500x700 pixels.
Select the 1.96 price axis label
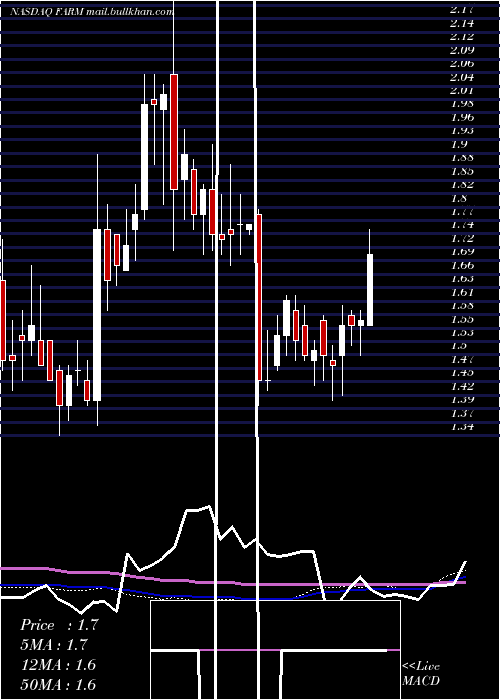(462, 117)
